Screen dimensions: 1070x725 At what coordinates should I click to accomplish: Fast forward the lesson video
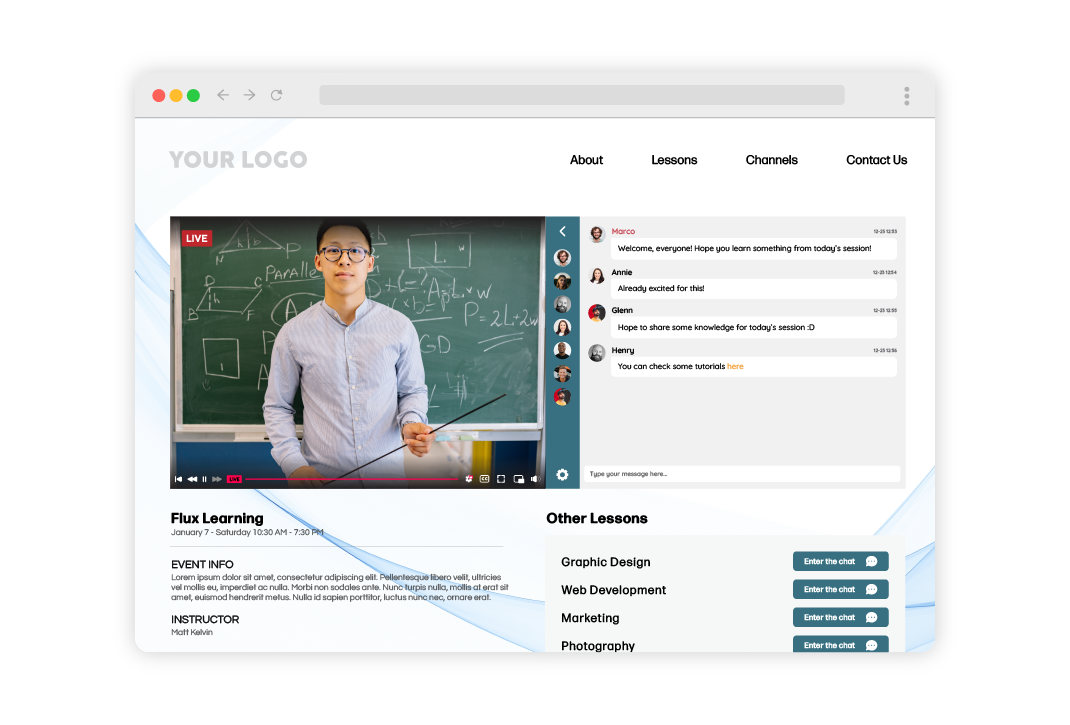(x=218, y=479)
